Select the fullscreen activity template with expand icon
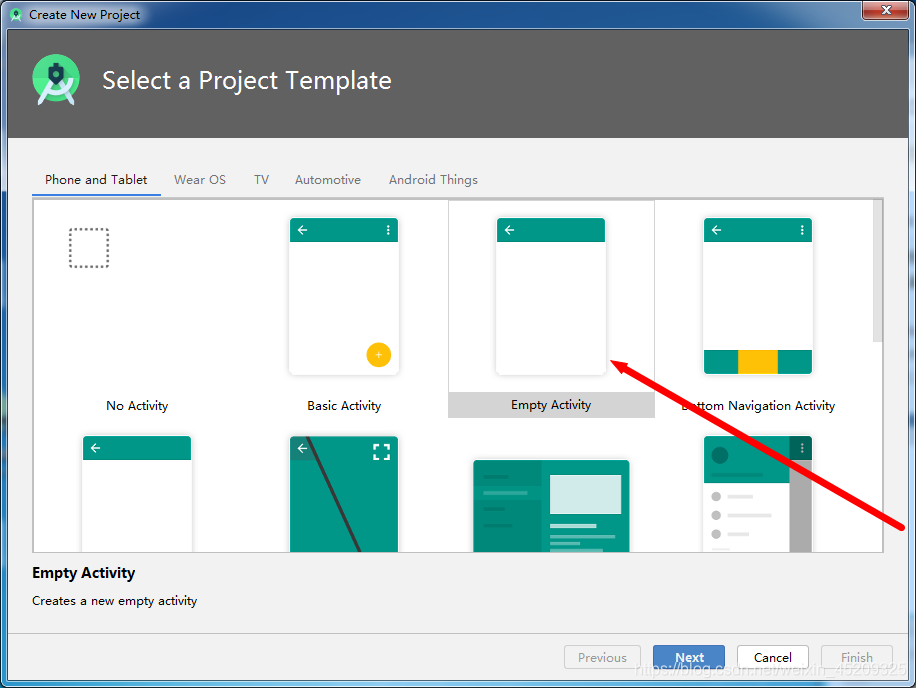 344,494
